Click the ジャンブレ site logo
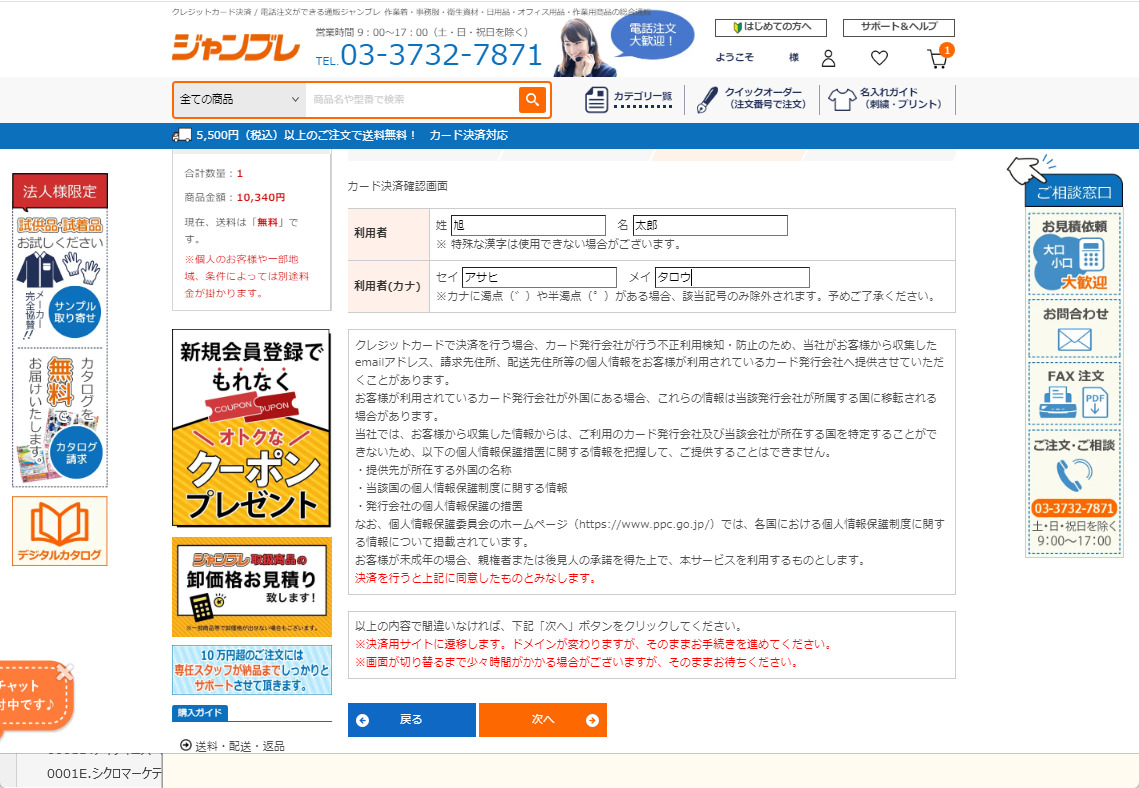Screen dimensions: 1139x788 point(236,47)
